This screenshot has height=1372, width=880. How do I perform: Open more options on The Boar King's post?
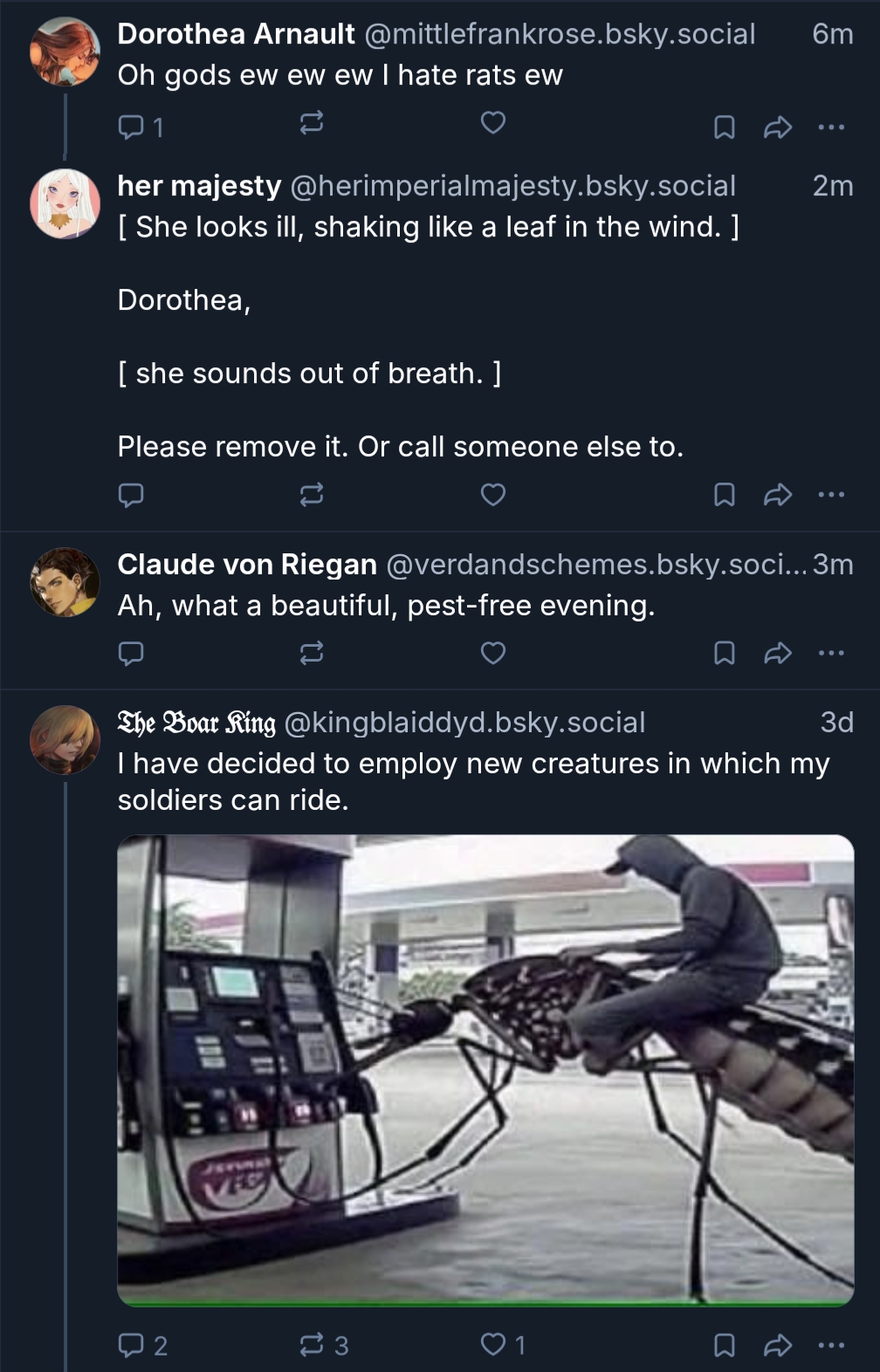[831, 1345]
